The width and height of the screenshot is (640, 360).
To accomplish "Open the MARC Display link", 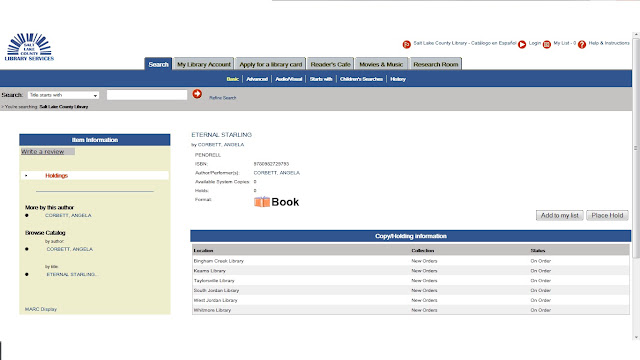I will click(41, 309).
